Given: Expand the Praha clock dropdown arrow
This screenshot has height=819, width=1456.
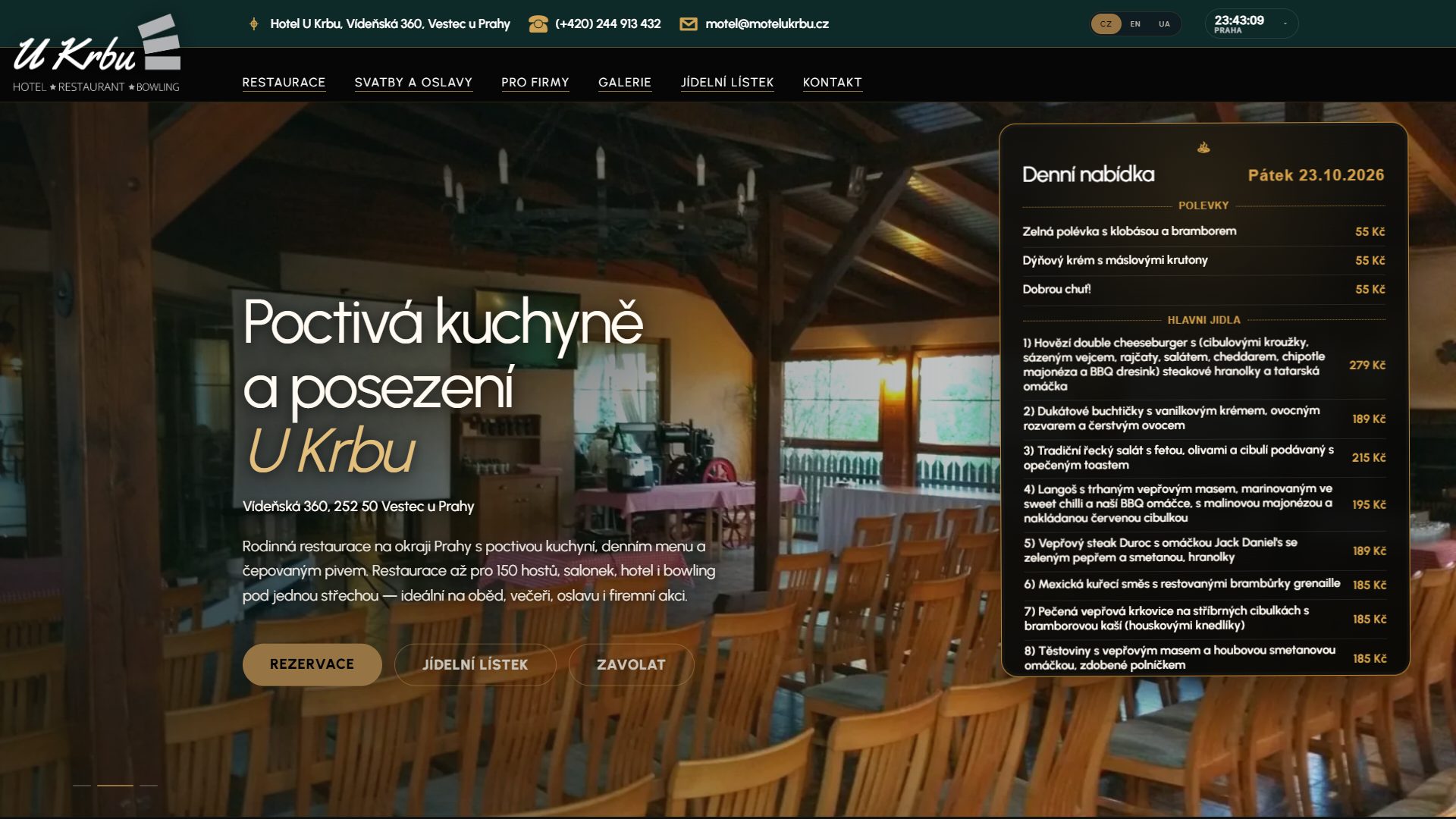Looking at the screenshot, I should (x=1285, y=24).
